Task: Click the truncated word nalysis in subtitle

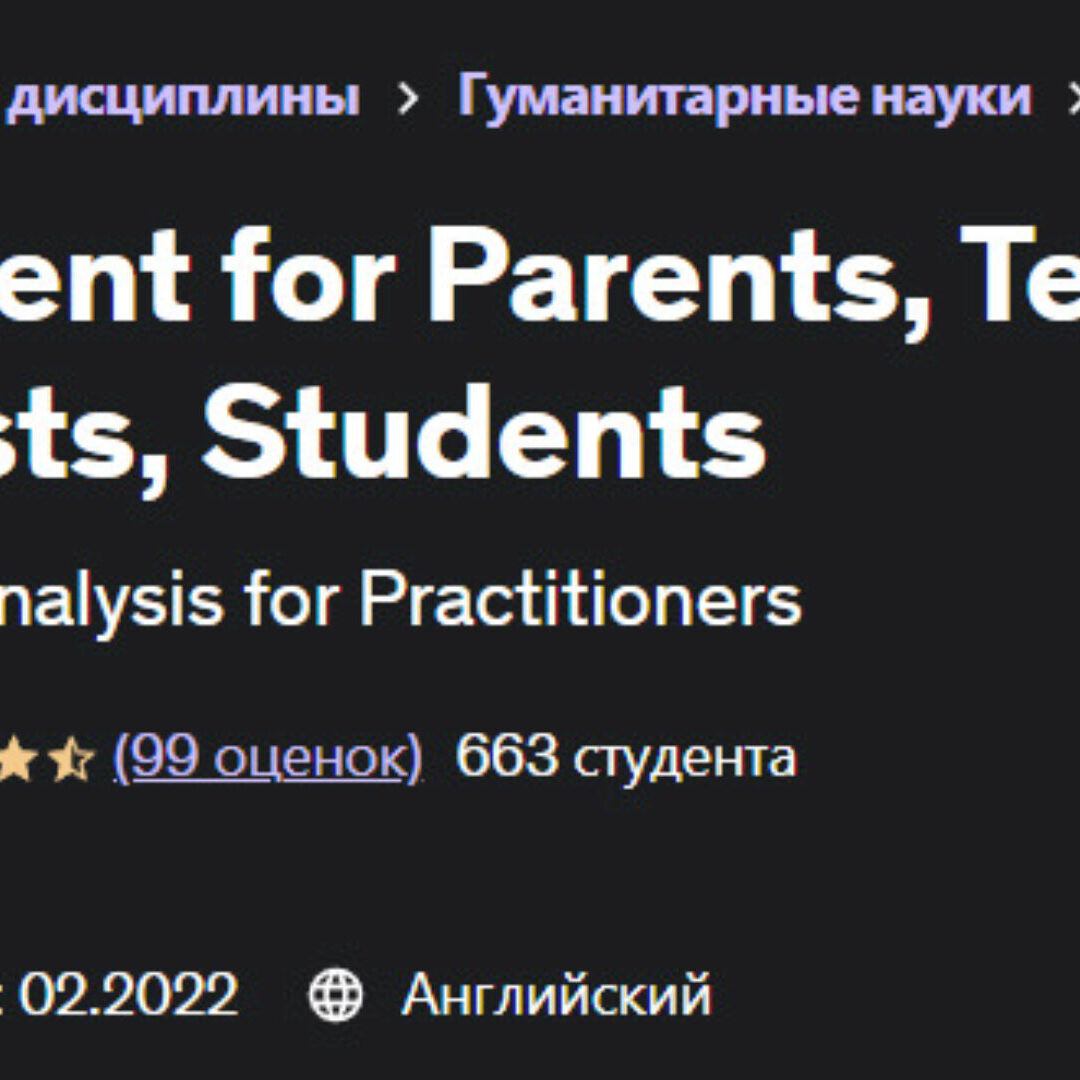Action: (x=112, y=601)
